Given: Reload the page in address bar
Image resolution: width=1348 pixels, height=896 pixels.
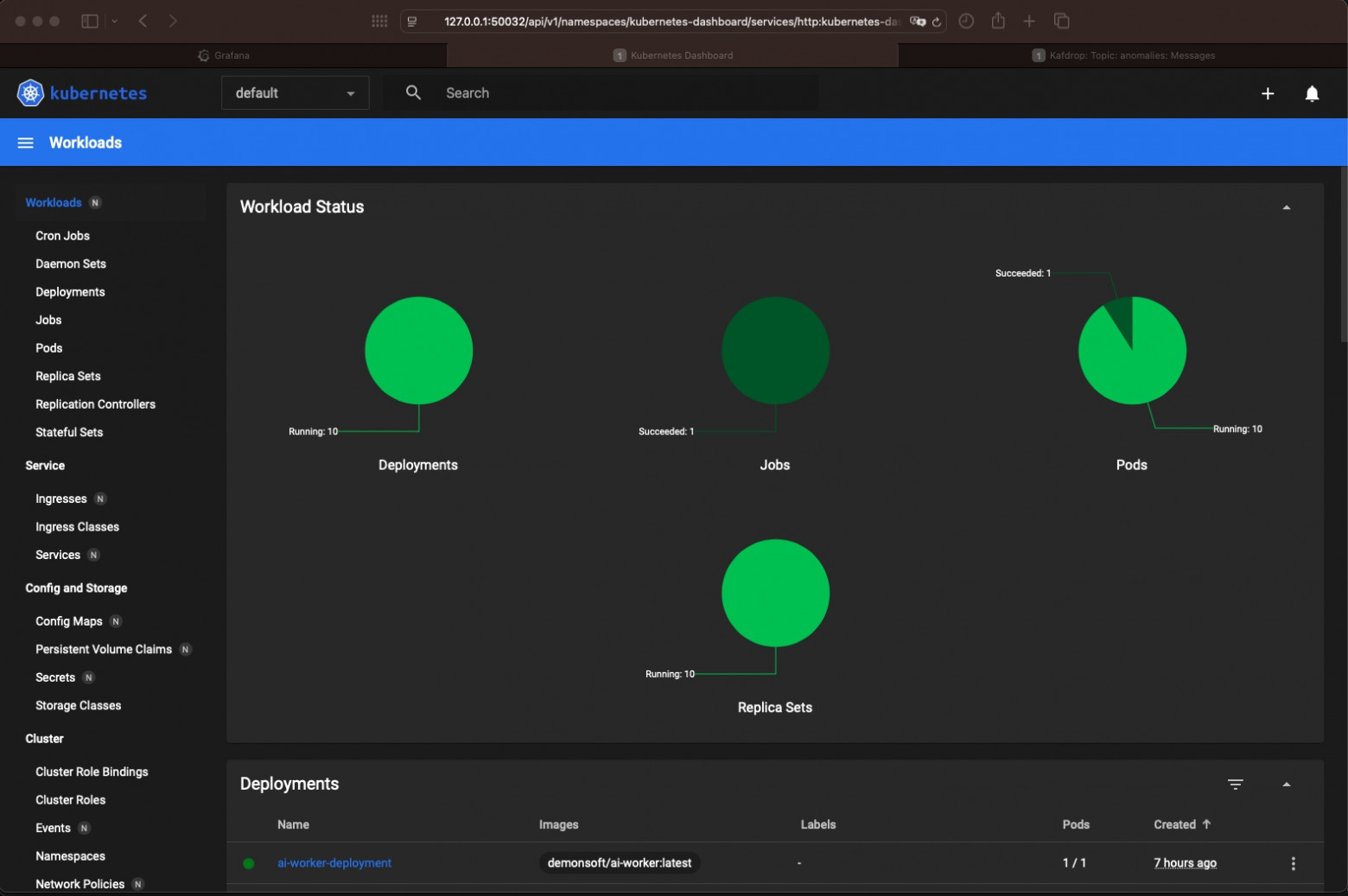Looking at the screenshot, I should pyautogui.click(x=936, y=22).
